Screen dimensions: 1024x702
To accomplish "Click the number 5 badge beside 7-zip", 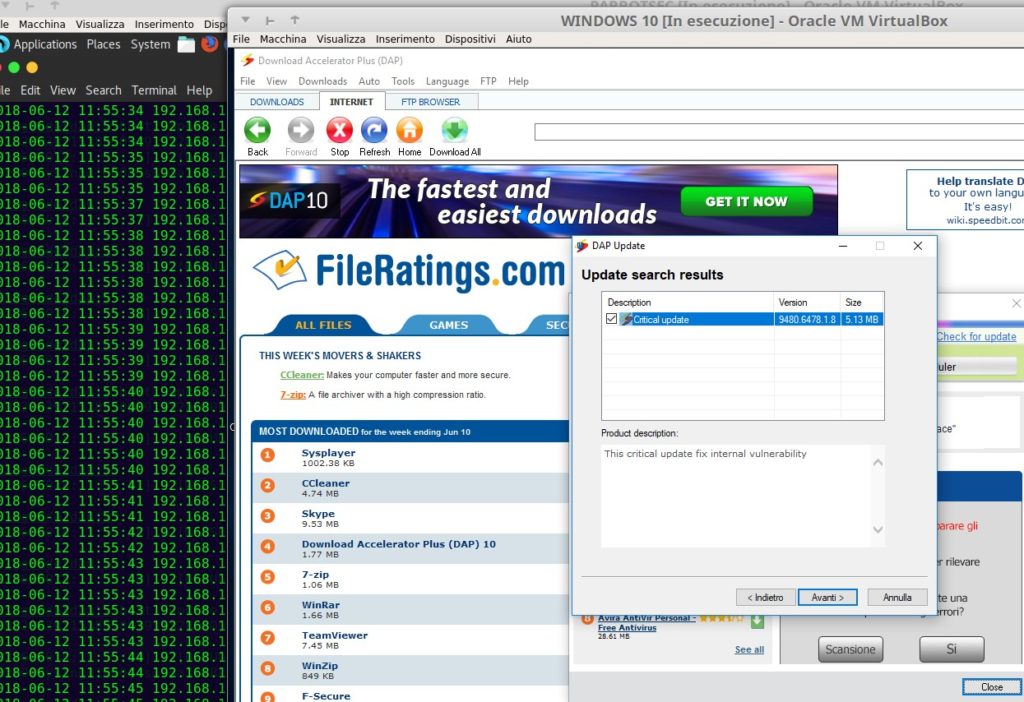I will pyautogui.click(x=268, y=577).
